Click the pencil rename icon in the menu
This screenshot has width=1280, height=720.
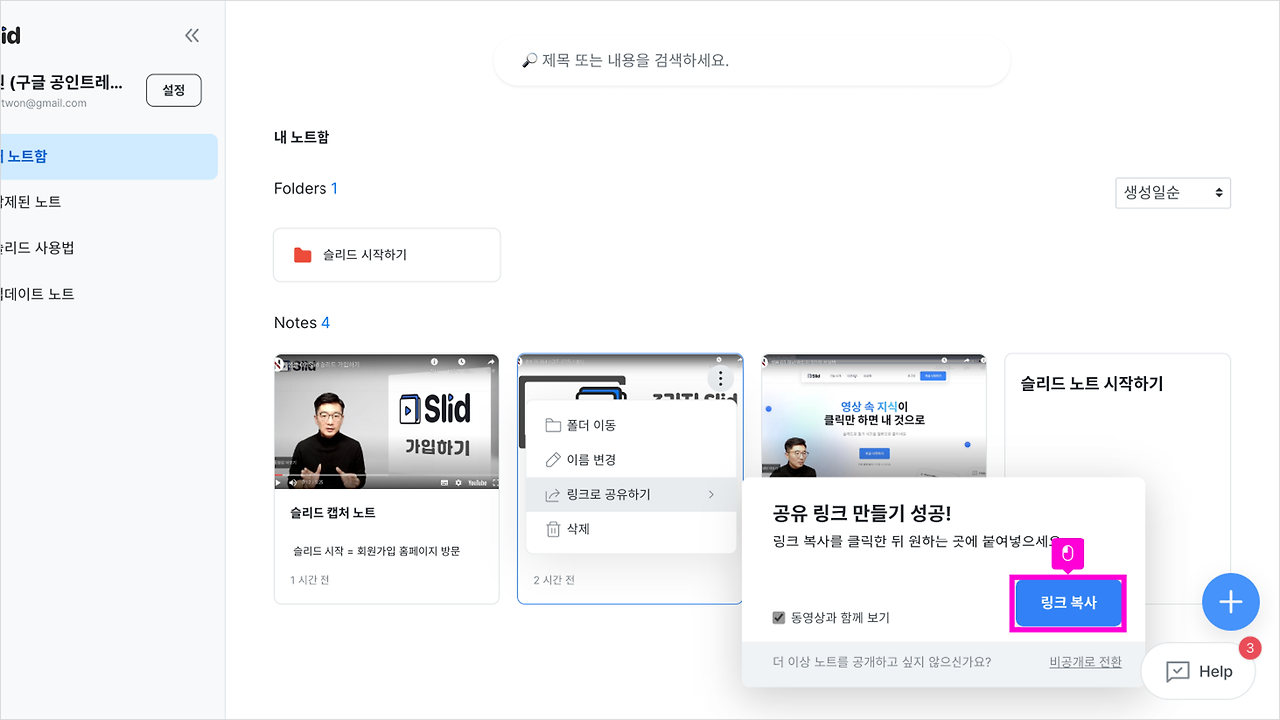click(555, 459)
